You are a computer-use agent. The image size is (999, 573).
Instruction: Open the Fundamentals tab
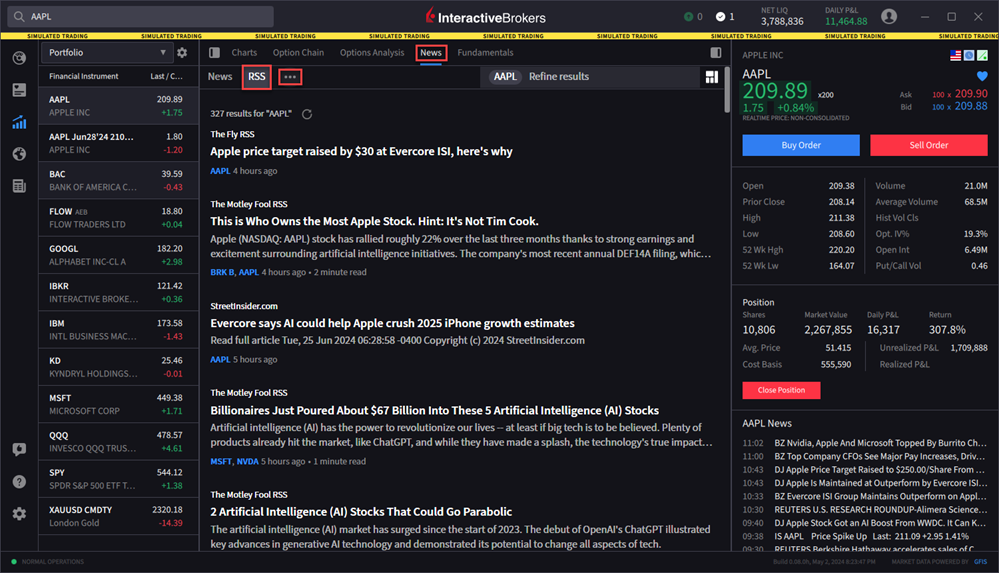[x=485, y=52]
